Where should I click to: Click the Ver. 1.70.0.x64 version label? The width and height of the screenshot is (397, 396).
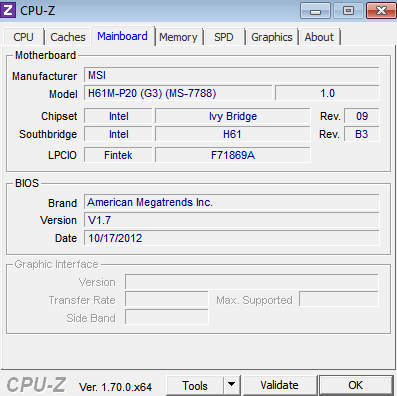(115, 387)
